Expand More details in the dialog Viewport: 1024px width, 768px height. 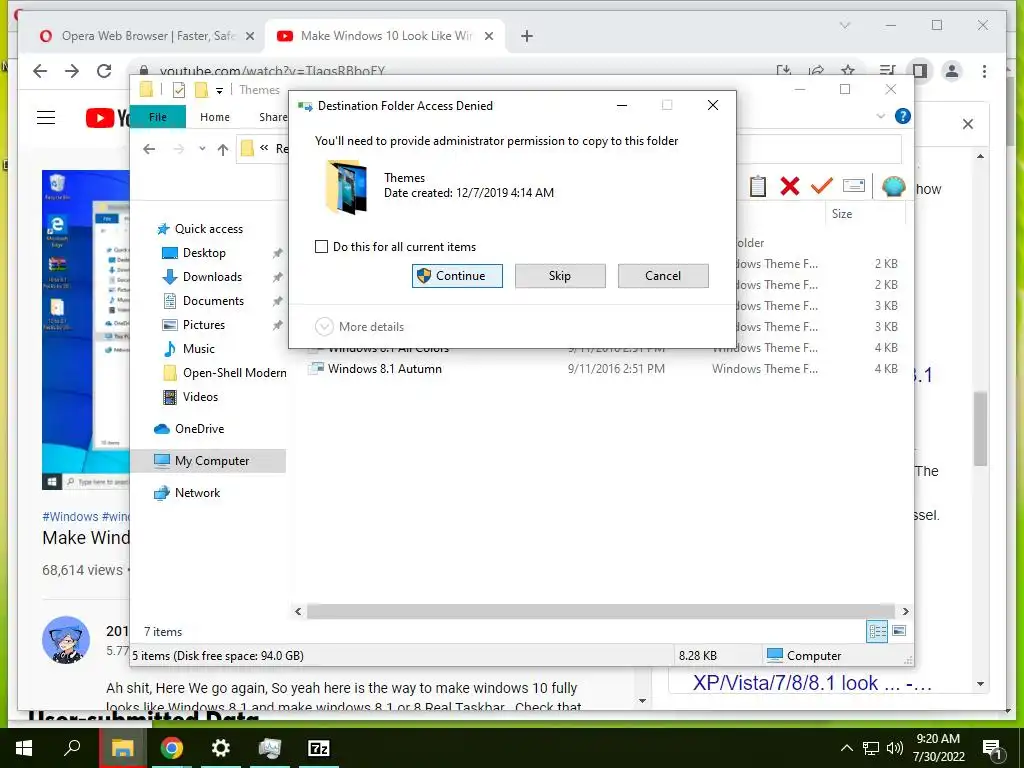(359, 327)
